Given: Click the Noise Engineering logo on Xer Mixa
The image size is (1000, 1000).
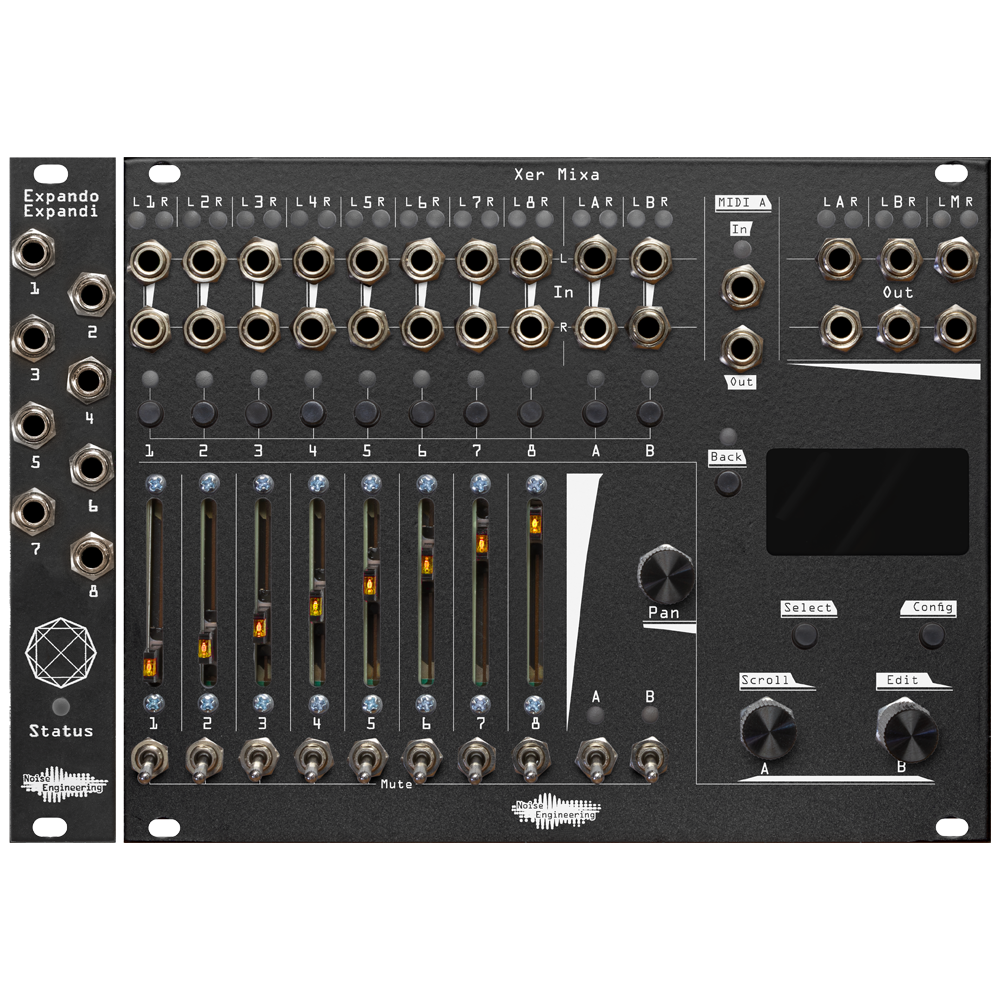Looking at the screenshot, I should point(555,811).
